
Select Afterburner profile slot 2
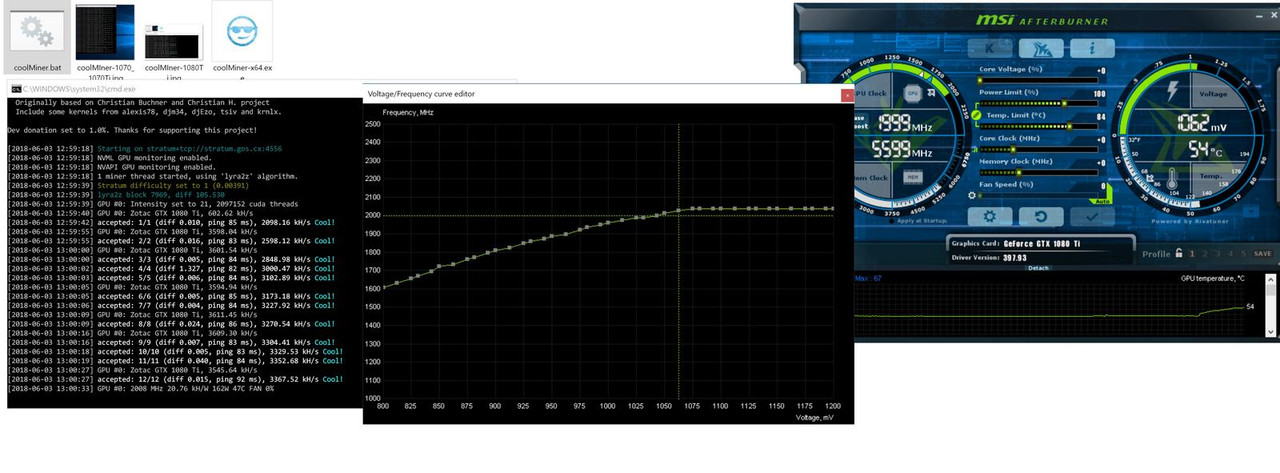(1205, 253)
